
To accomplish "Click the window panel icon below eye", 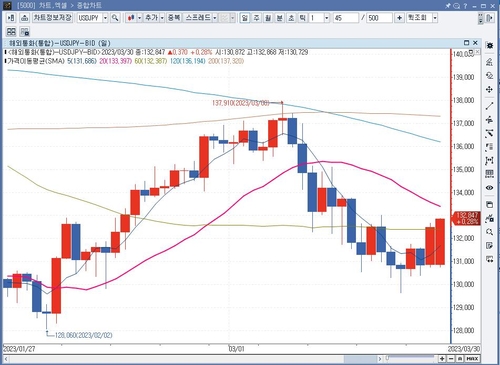I will pyautogui.click(x=489, y=204).
